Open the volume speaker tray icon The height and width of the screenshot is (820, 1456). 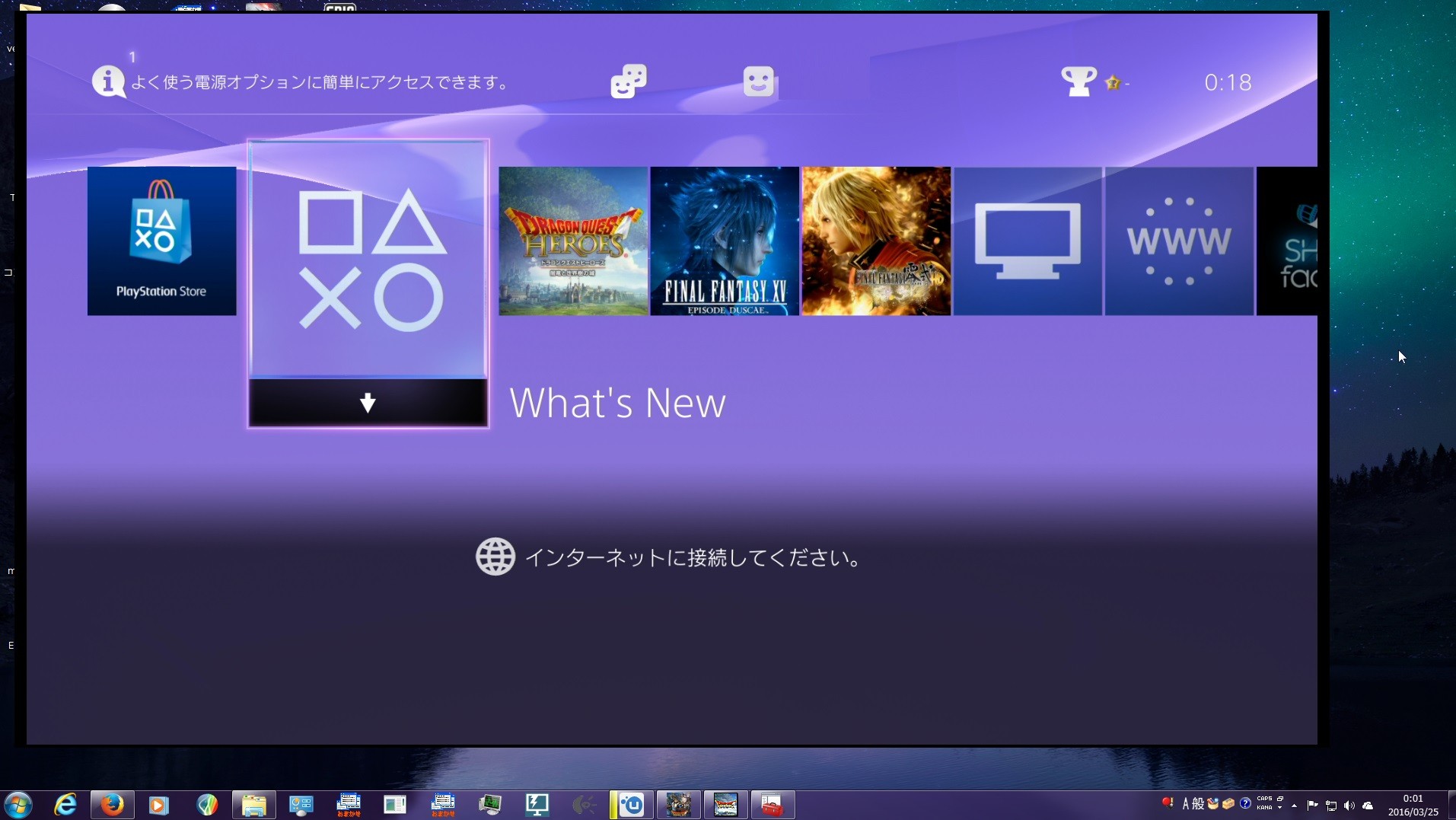click(x=1349, y=806)
